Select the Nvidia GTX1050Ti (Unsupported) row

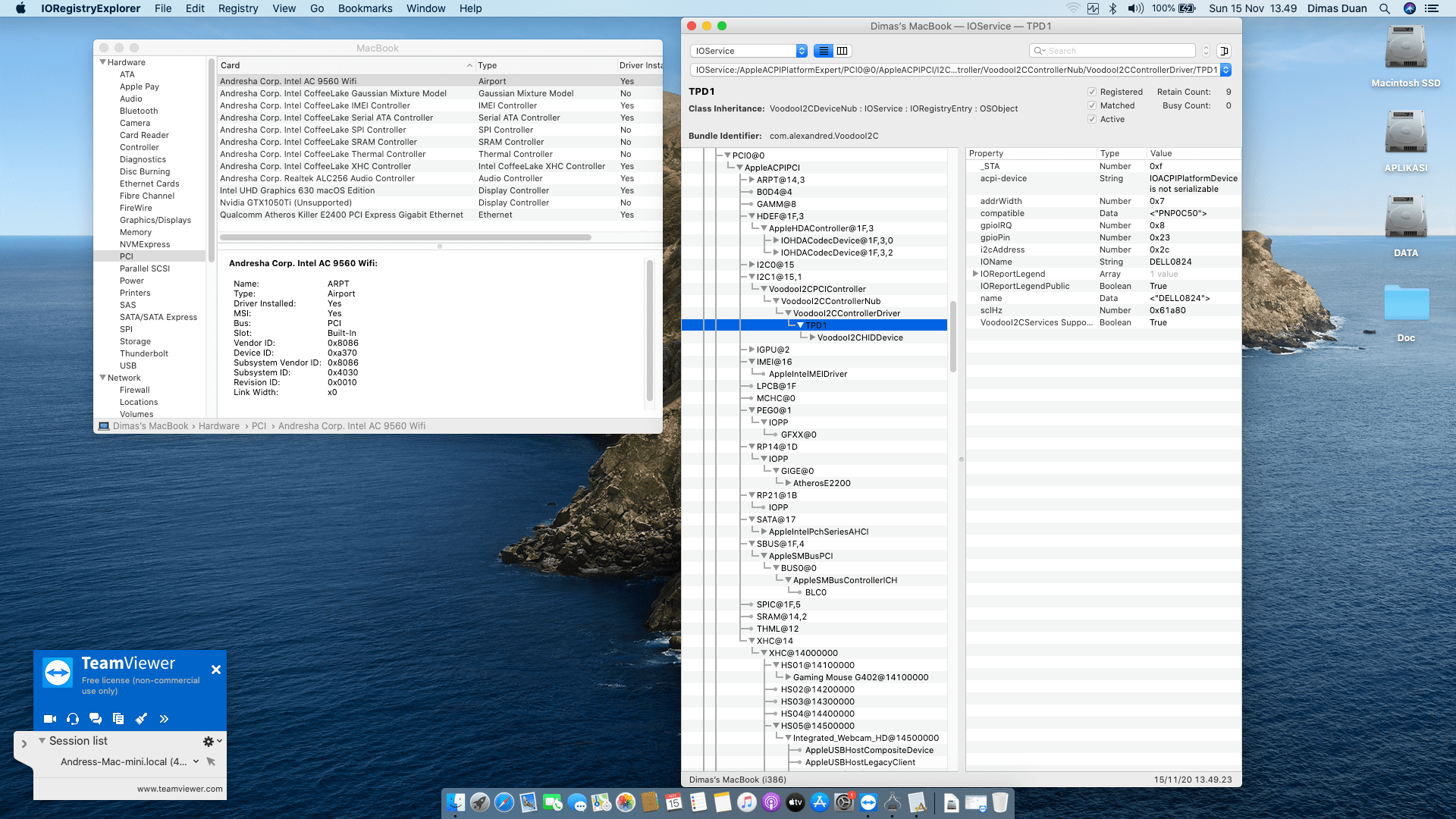point(440,202)
